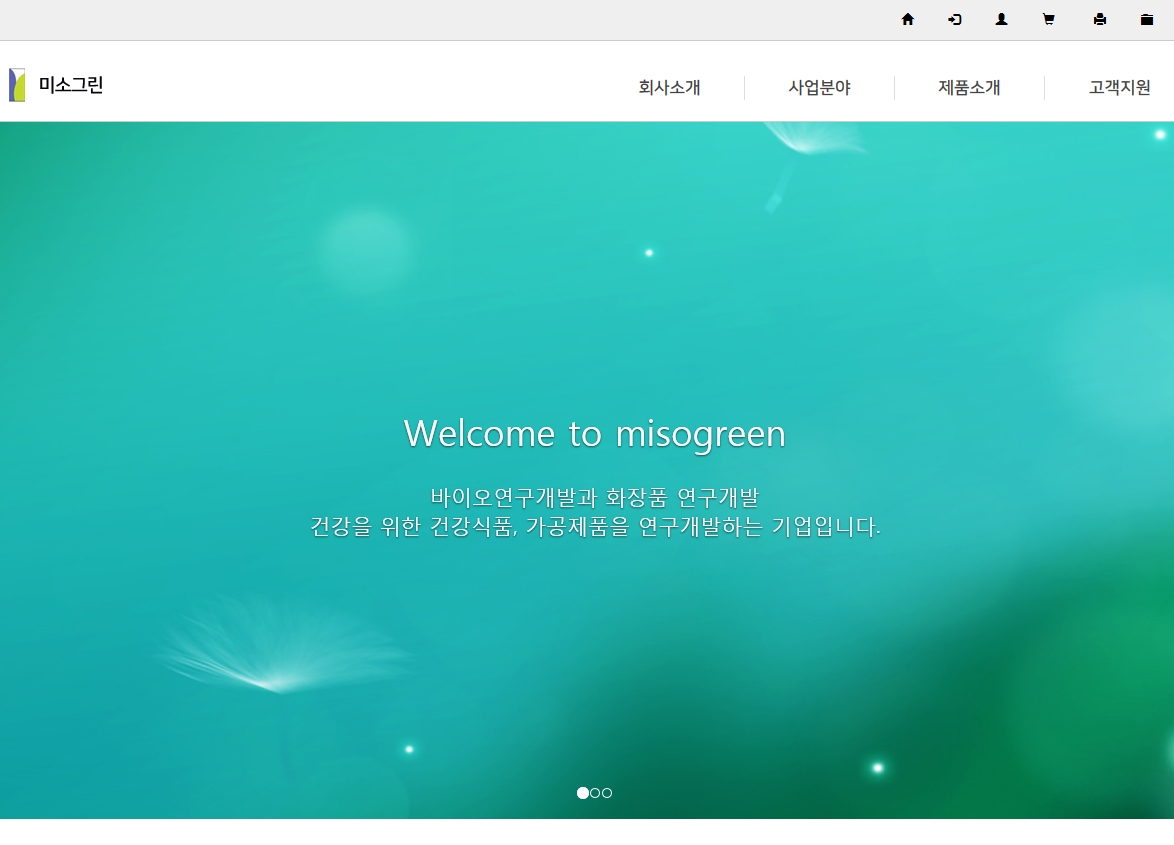Open the 제품소개 menu

tap(969, 88)
